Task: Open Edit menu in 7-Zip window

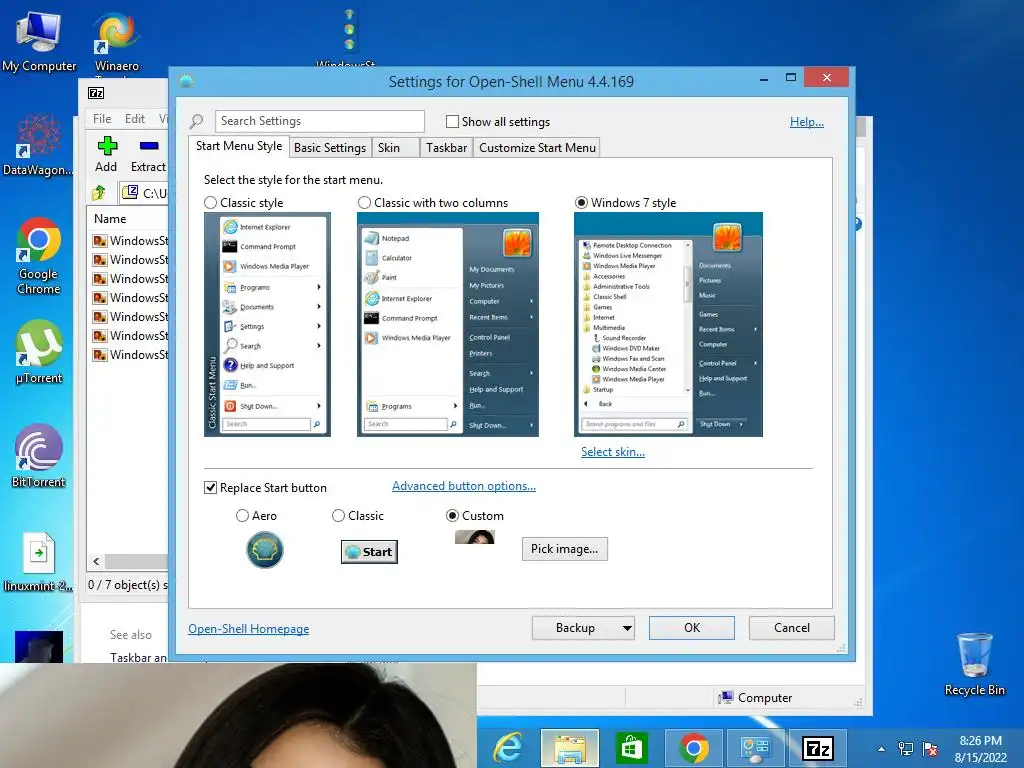Action: pyautogui.click(x=135, y=119)
